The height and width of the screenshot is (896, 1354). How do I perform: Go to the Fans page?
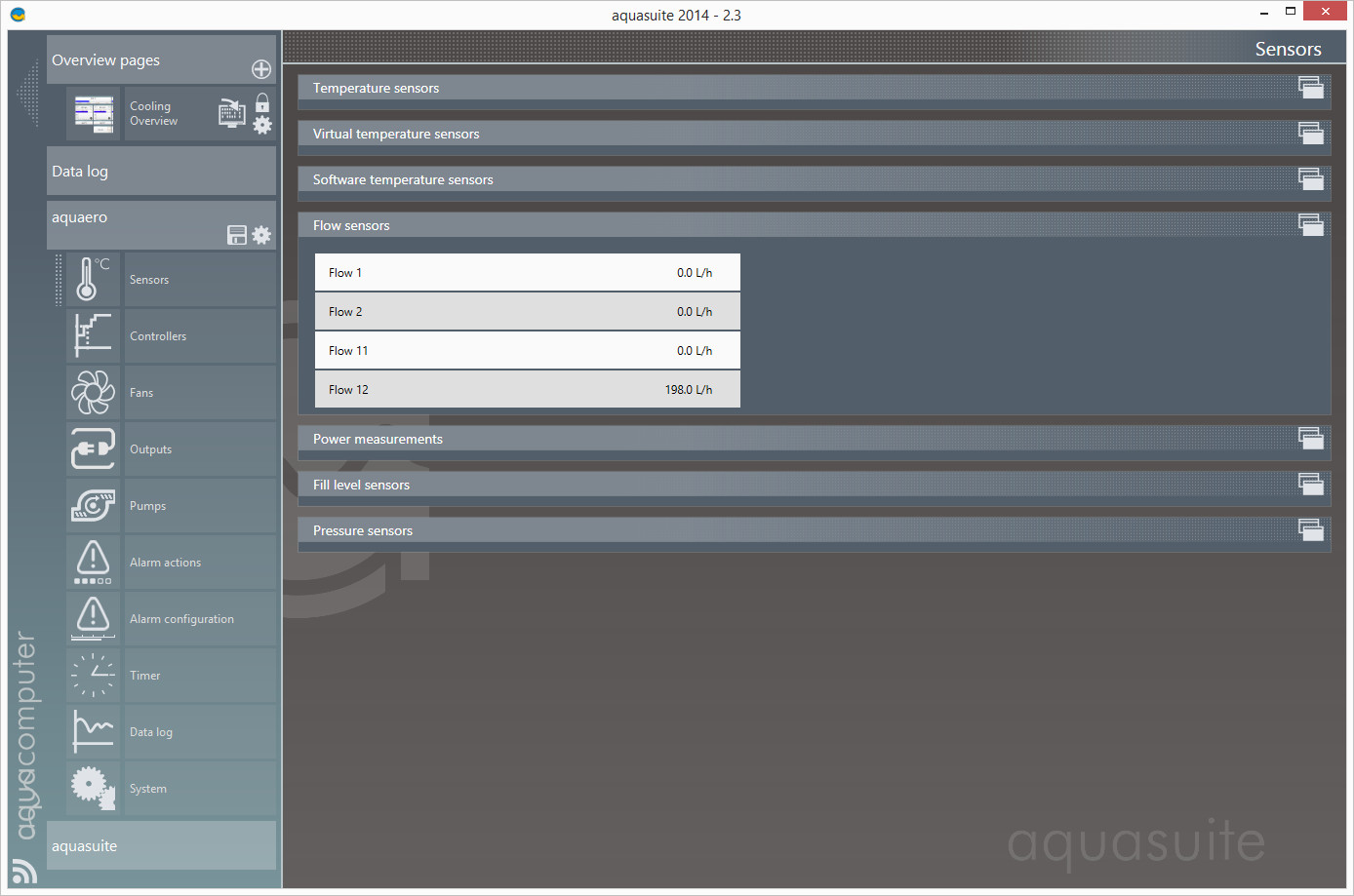coord(200,393)
